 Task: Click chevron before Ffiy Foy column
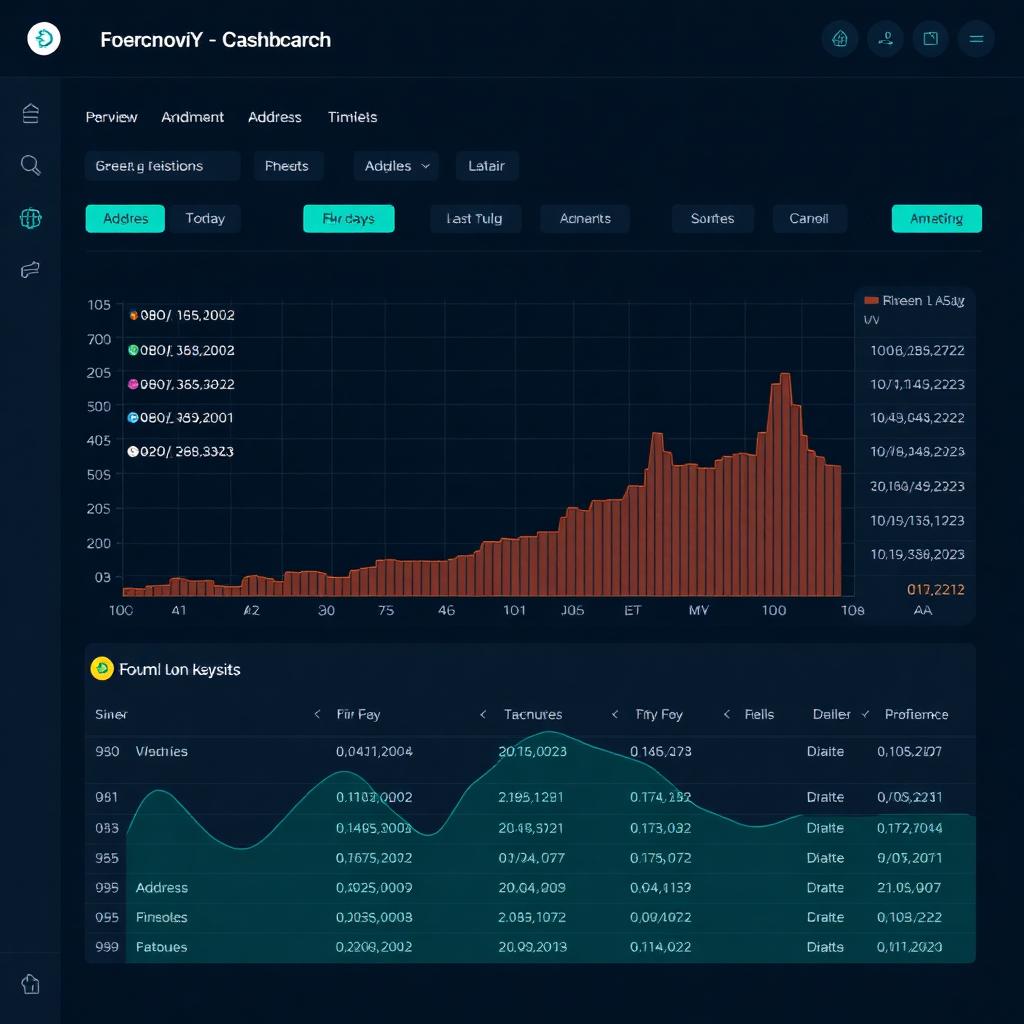[x=615, y=714]
